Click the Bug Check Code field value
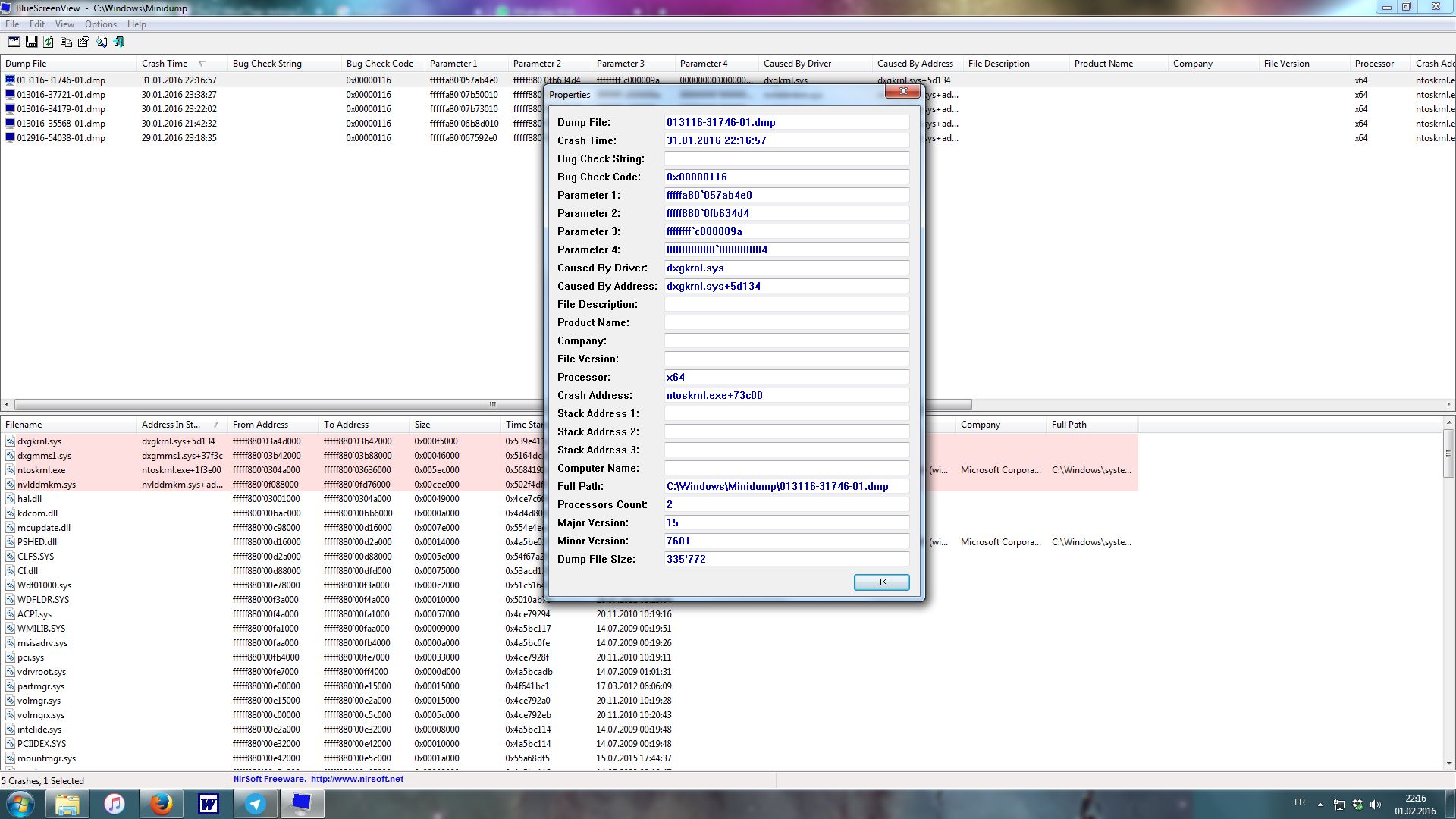The image size is (1456, 819). [x=786, y=177]
